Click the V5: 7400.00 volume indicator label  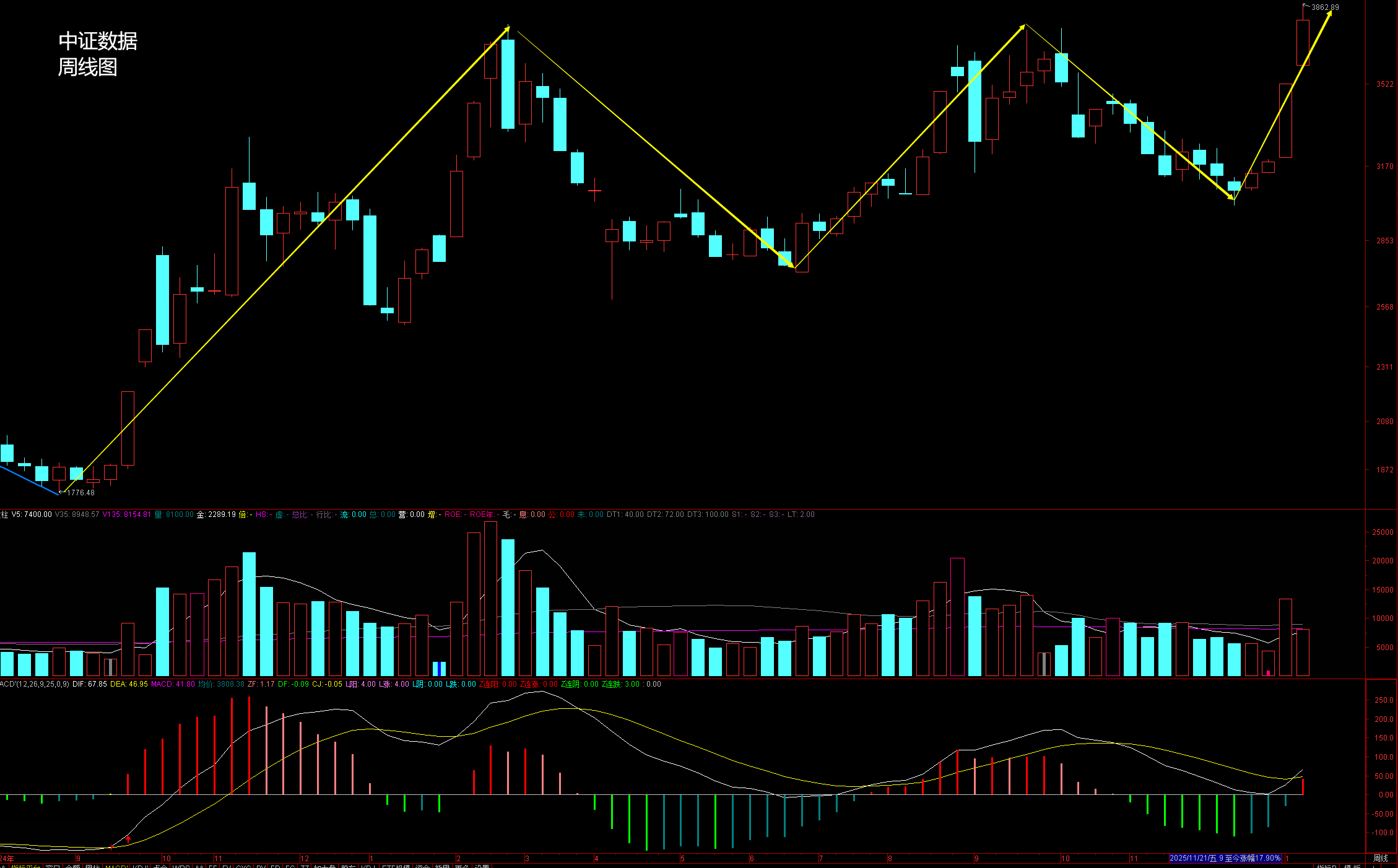click(31, 514)
